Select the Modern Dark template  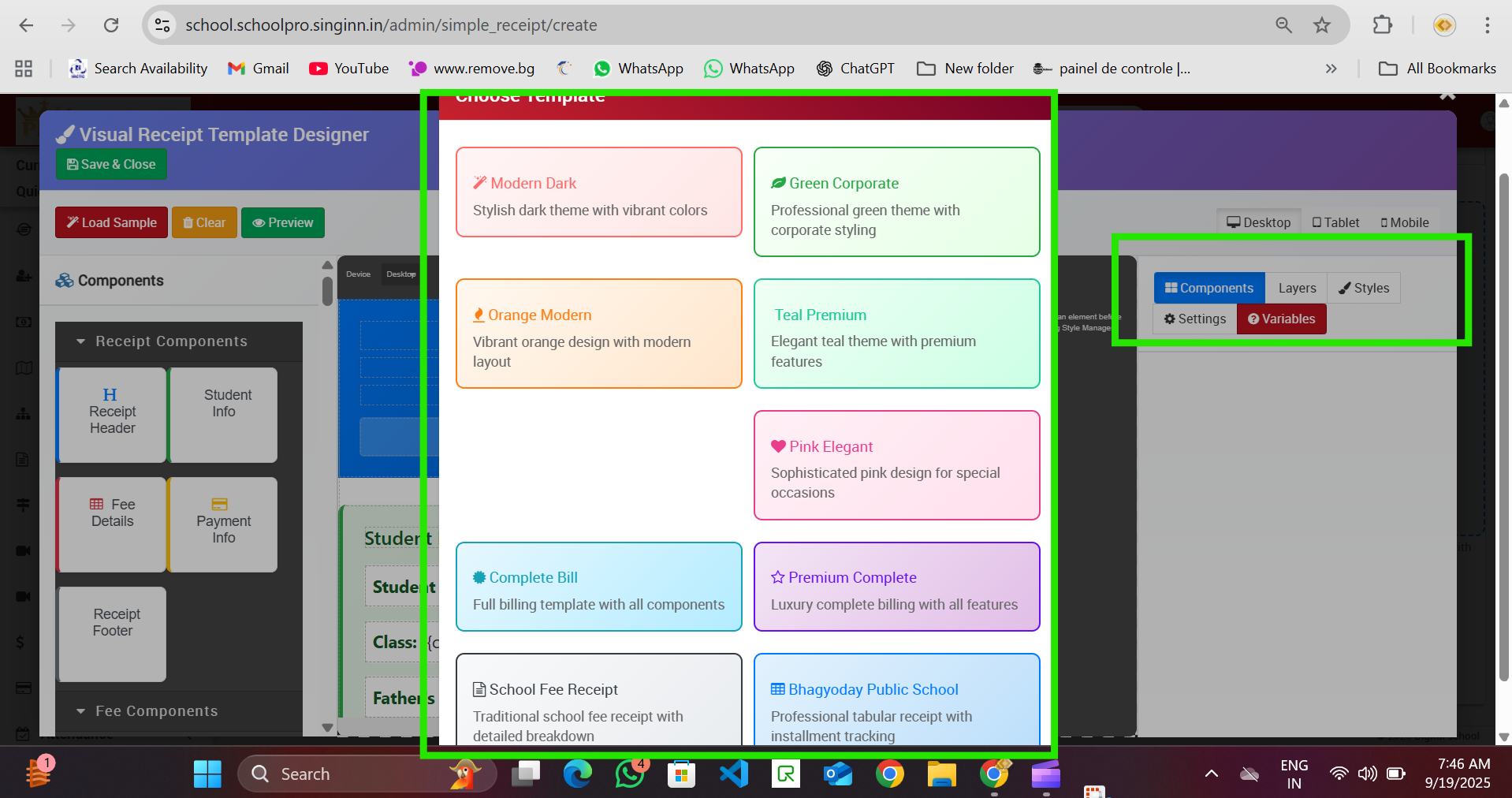[x=598, y=192]
